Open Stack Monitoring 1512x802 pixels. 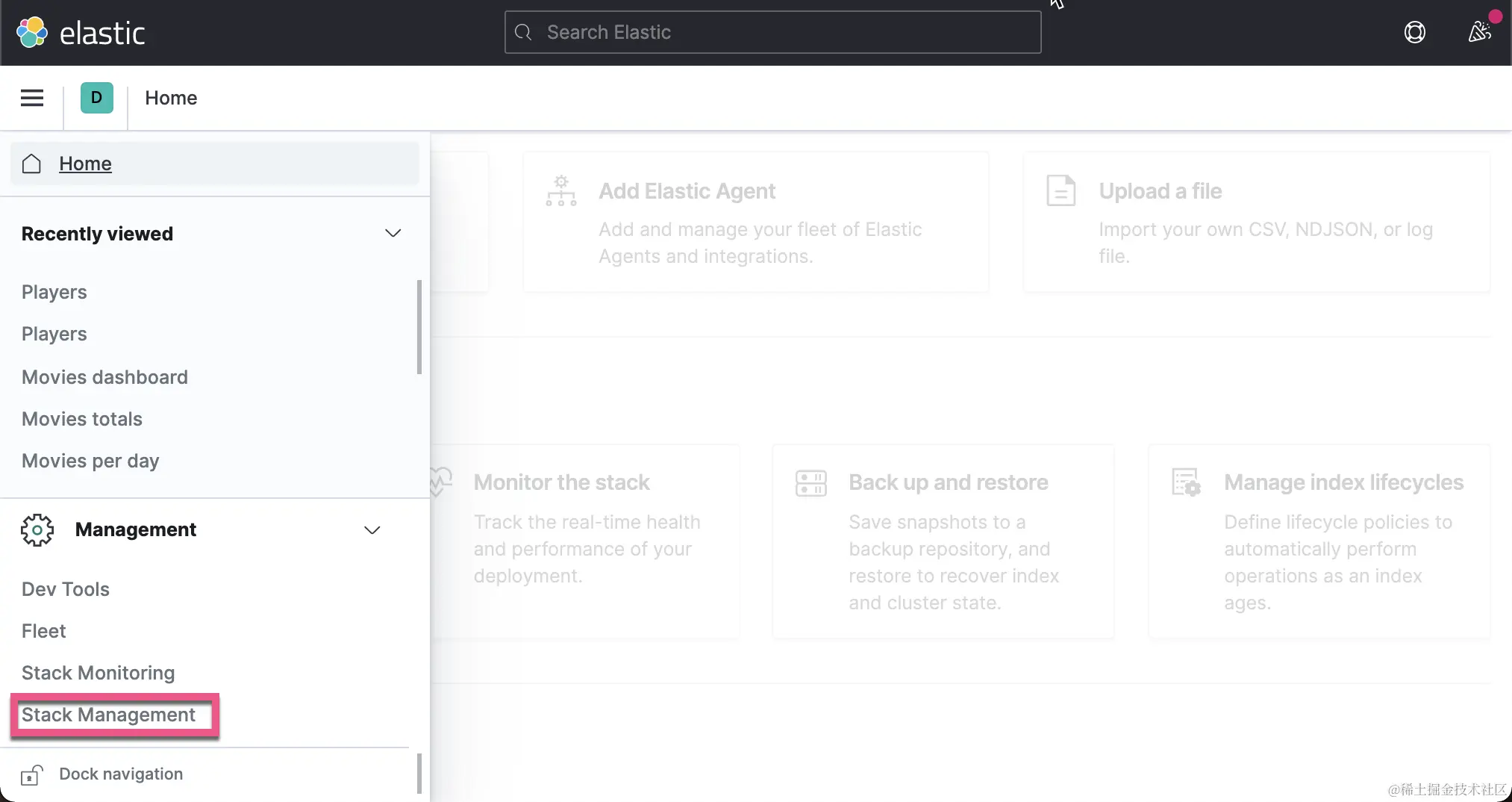[98, 673]
